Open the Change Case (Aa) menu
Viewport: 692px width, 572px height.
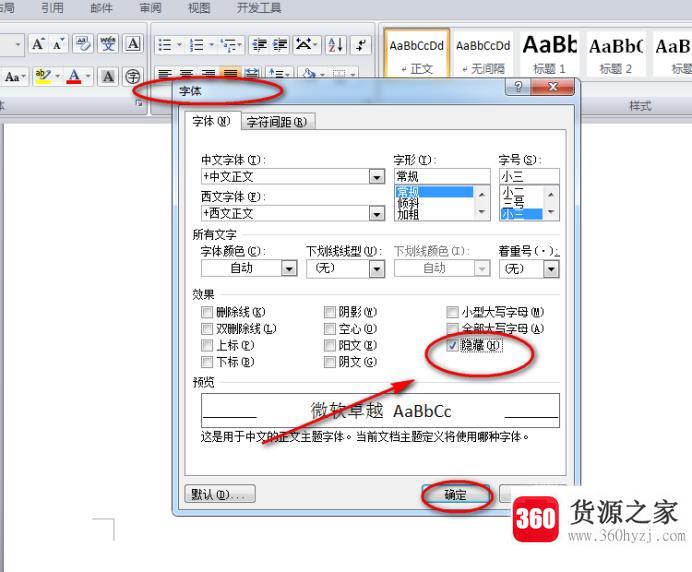pyautogui.click(x=15, y=77)
